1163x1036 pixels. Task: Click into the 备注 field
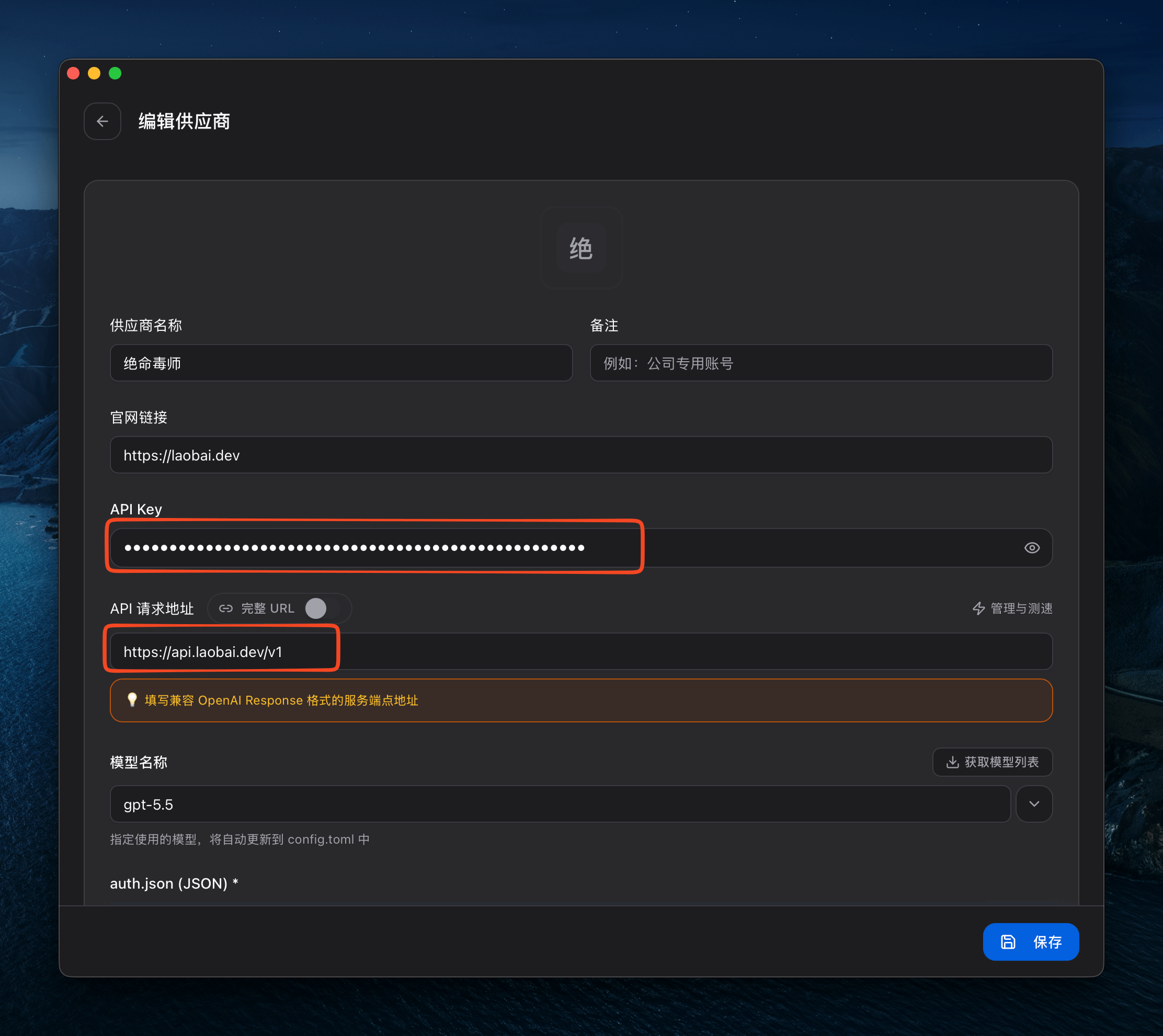tap(820, 363)
